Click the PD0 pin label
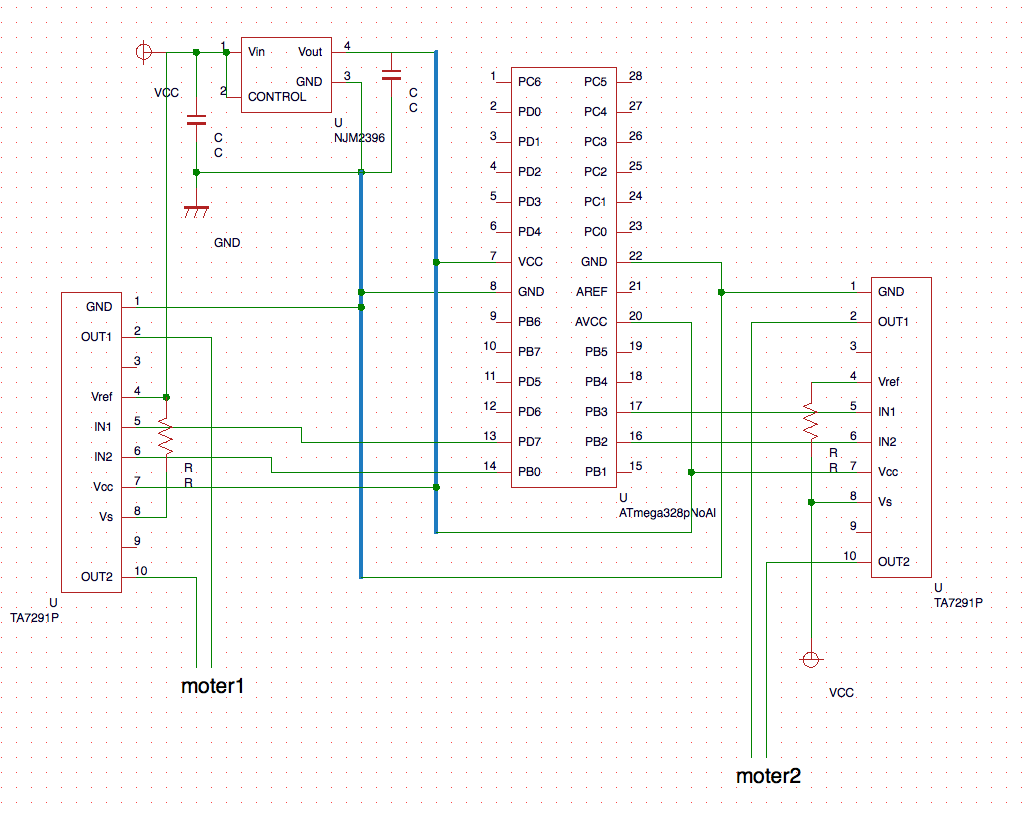Image resolution: width=1023 pixels, height=815 pixels. [529, 112]
